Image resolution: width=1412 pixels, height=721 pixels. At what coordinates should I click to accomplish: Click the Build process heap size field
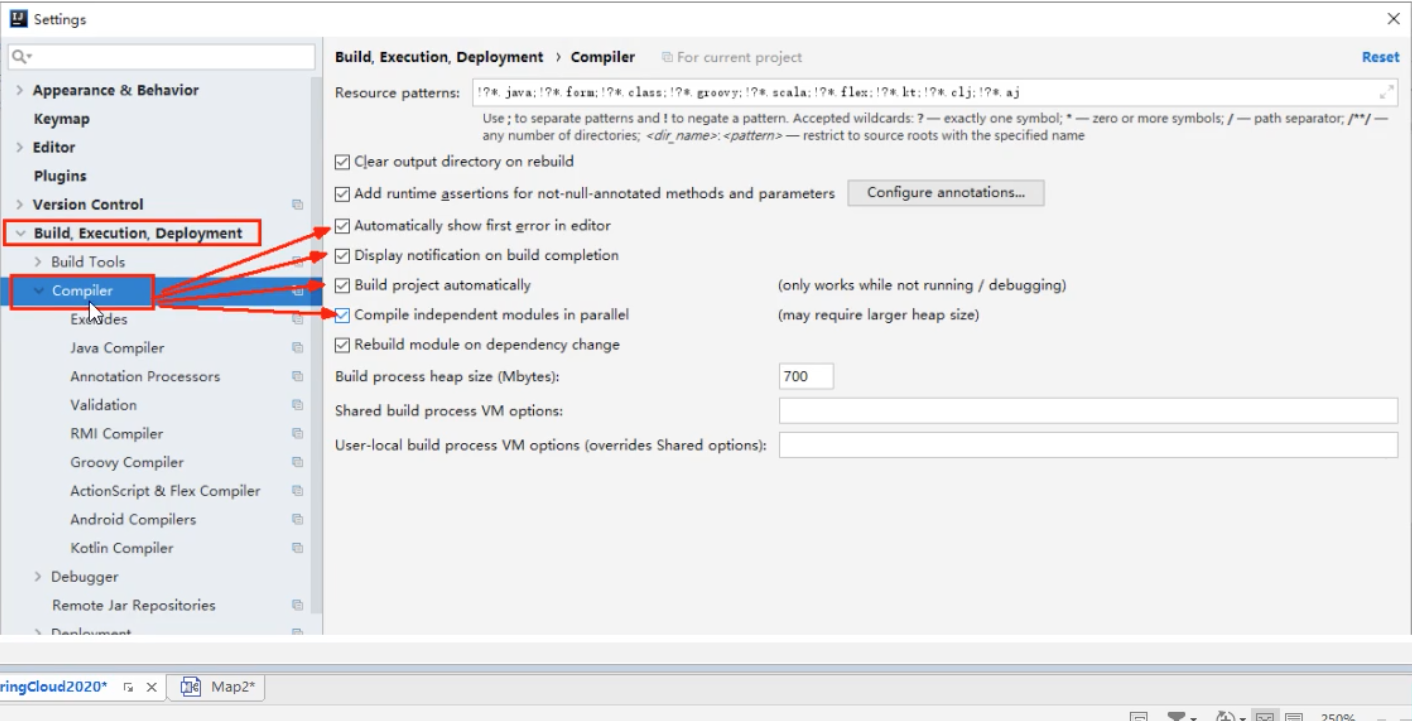click(805, 377)
